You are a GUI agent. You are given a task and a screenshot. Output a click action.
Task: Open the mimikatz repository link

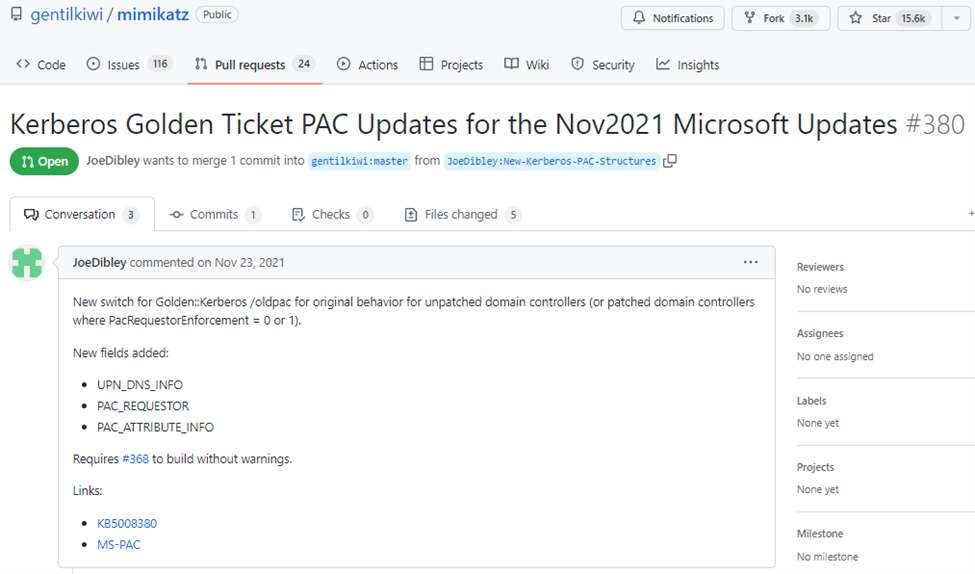coord(153,14)
